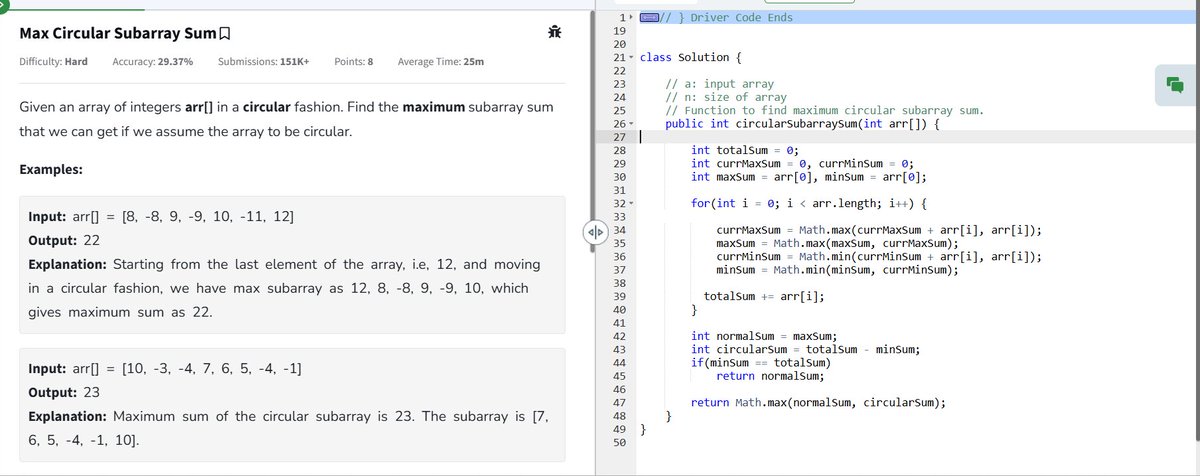Click the 'int circularSum = totalSum - minSum;' line

pos(806,349)
